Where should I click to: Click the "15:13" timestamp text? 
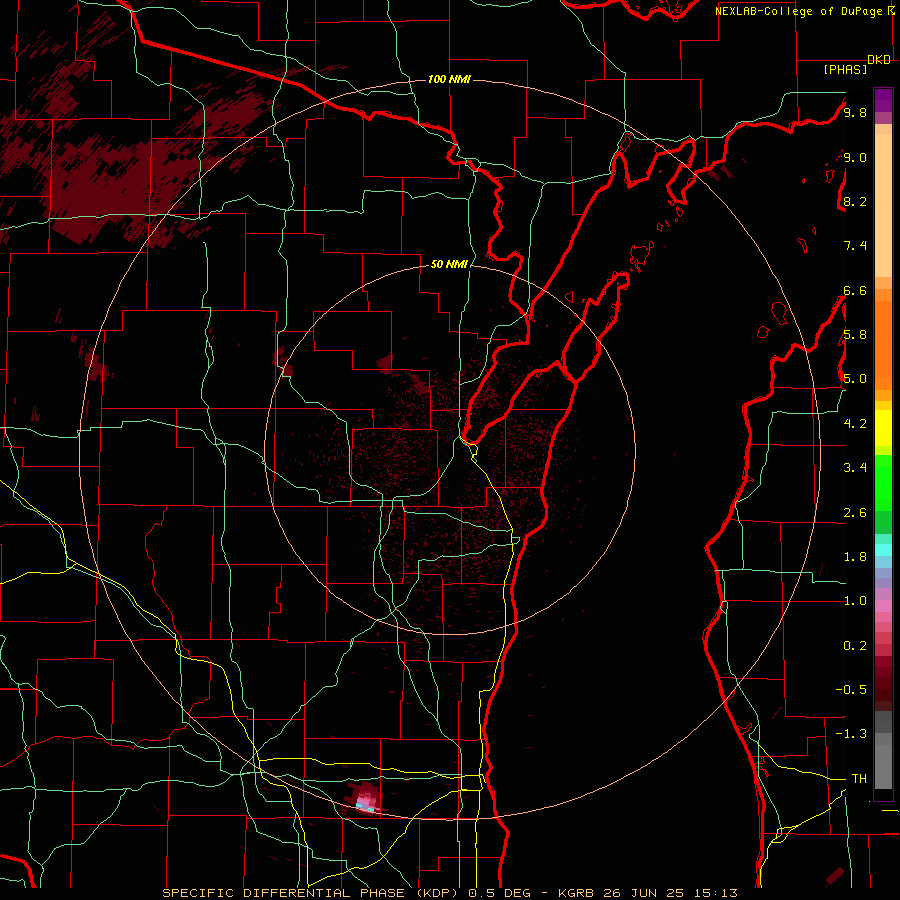tap(715, 893)
